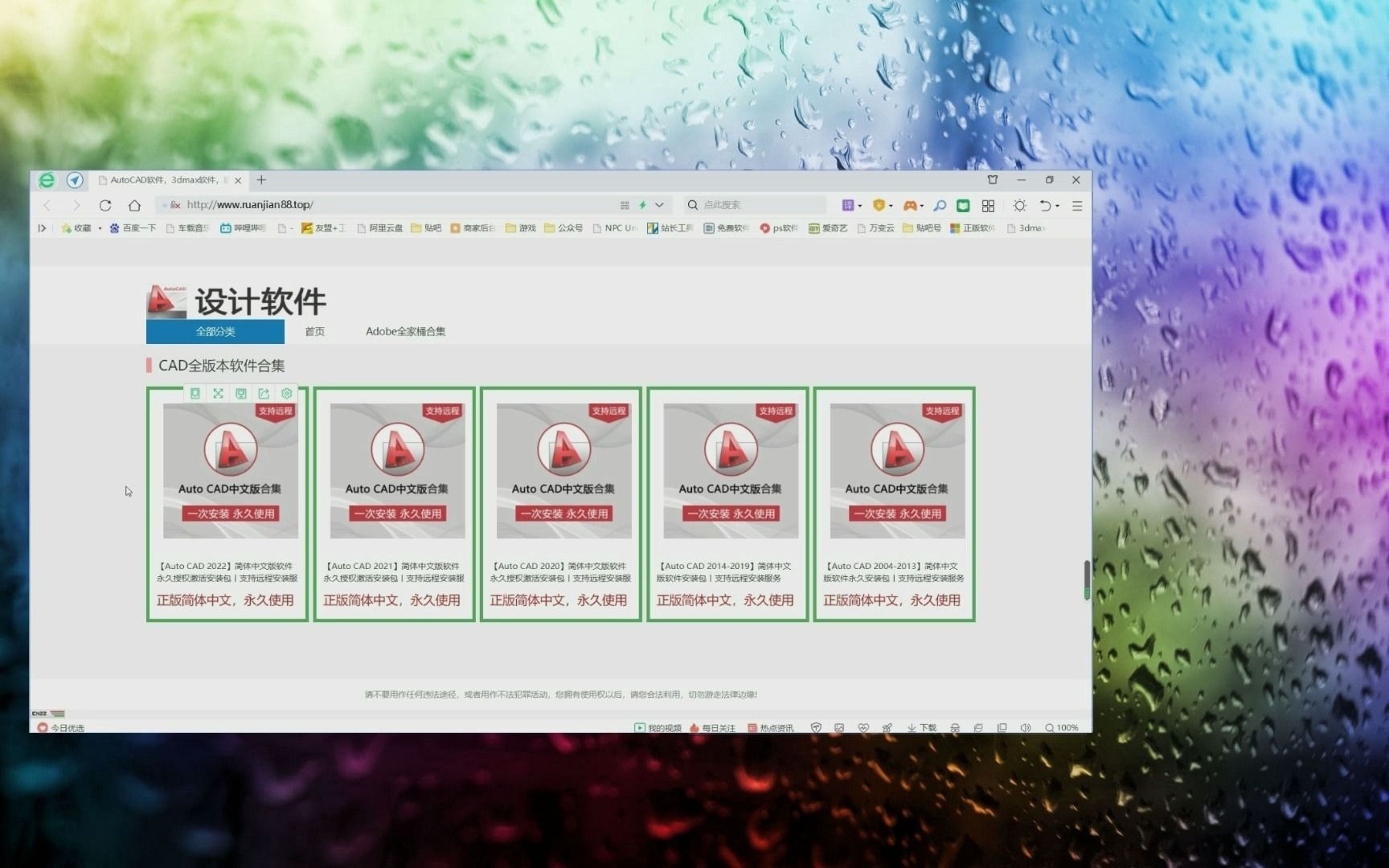Reload the current page
The width and height of the screenshot is (1389, 868).
click(x=105, y=206)
